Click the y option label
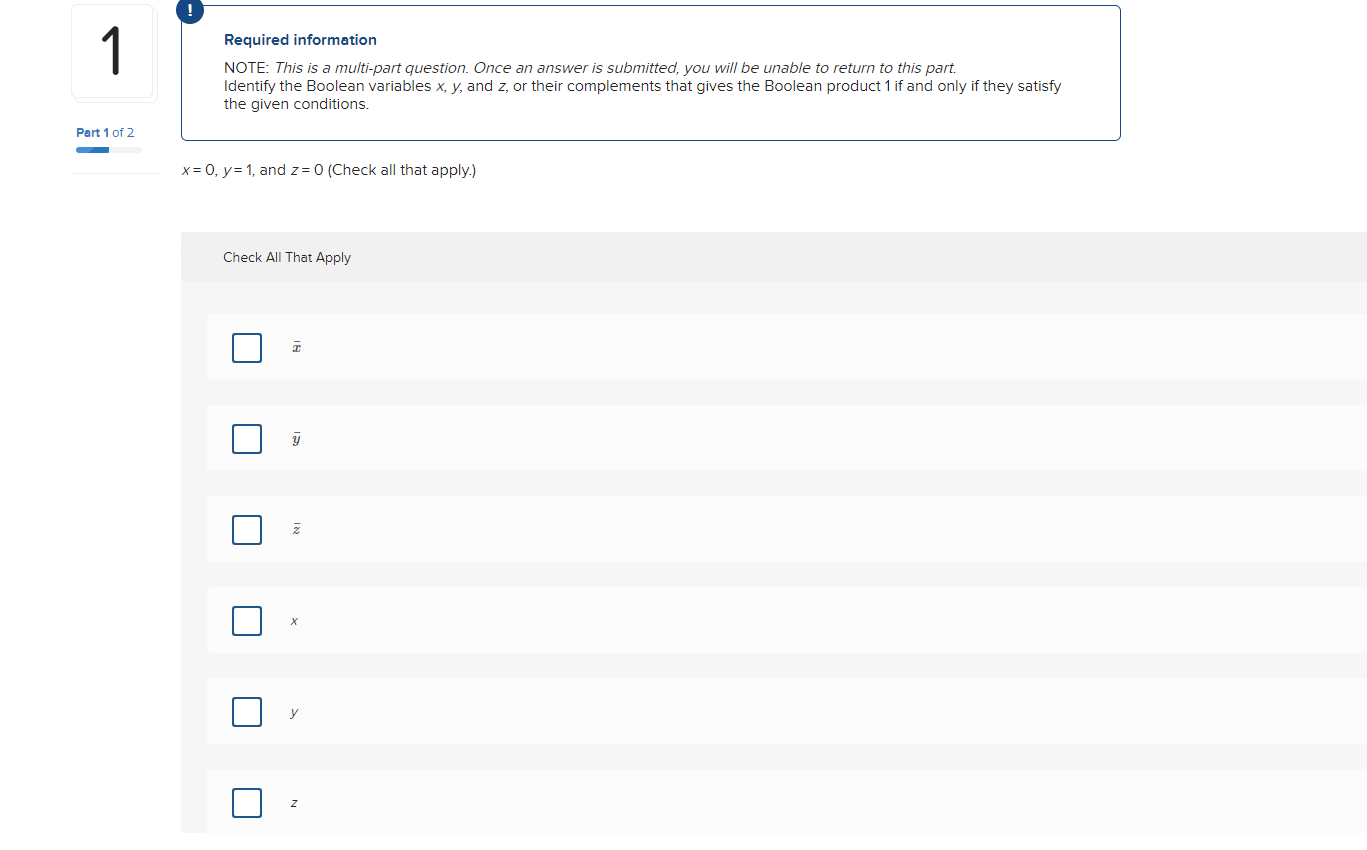 click(293, 711)
